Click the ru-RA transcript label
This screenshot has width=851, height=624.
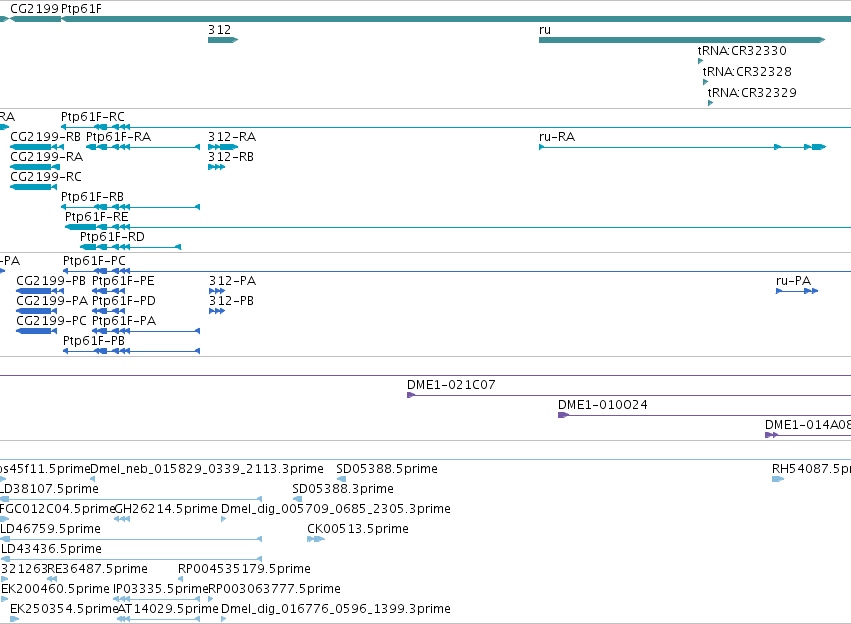(x=557, y=137)
